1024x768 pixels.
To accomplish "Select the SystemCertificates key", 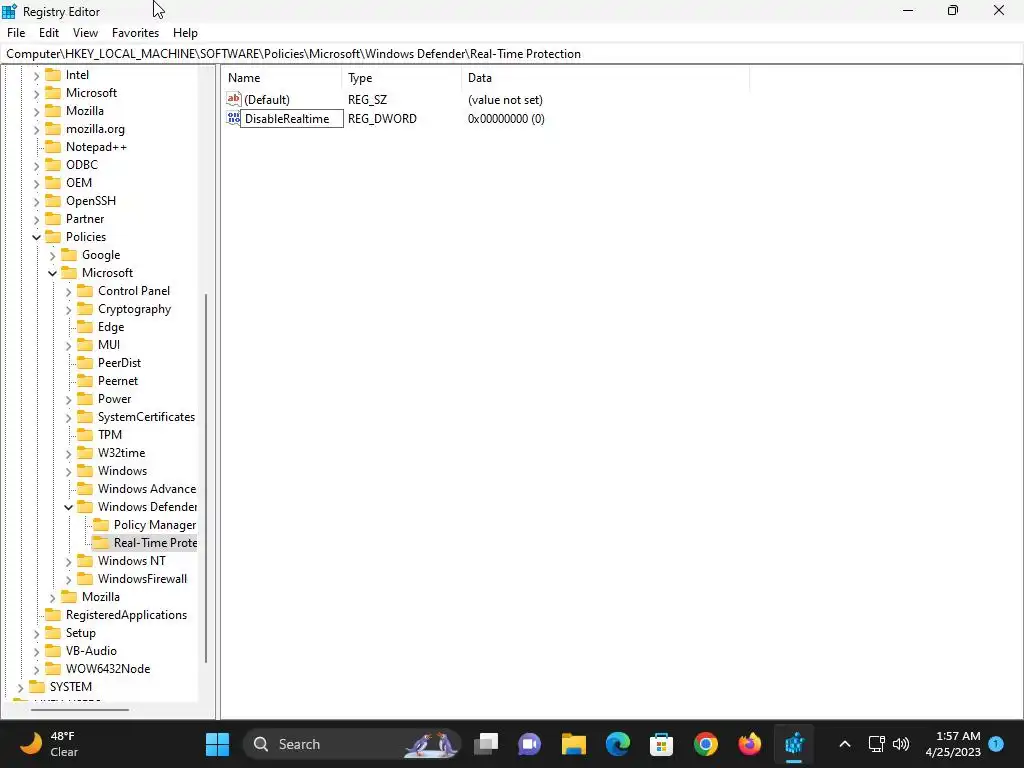I will (146, 417).
